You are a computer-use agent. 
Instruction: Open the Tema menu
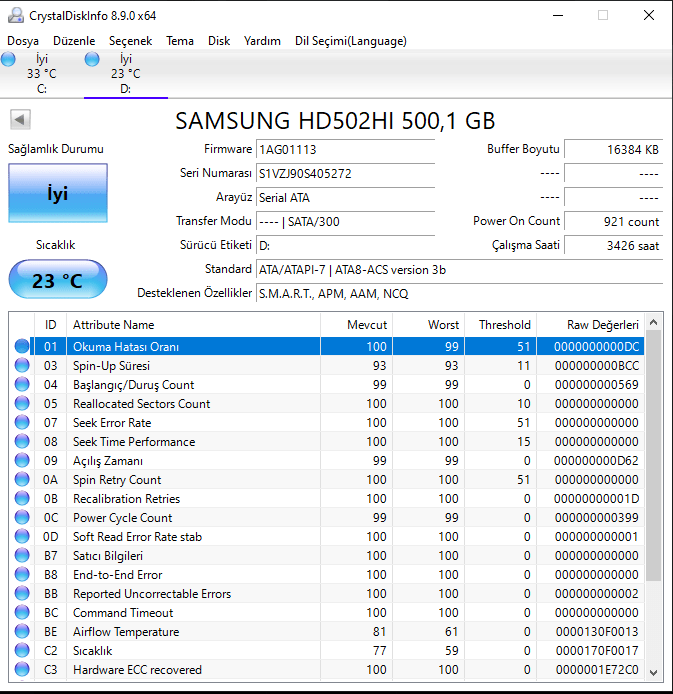pos(180,41)
